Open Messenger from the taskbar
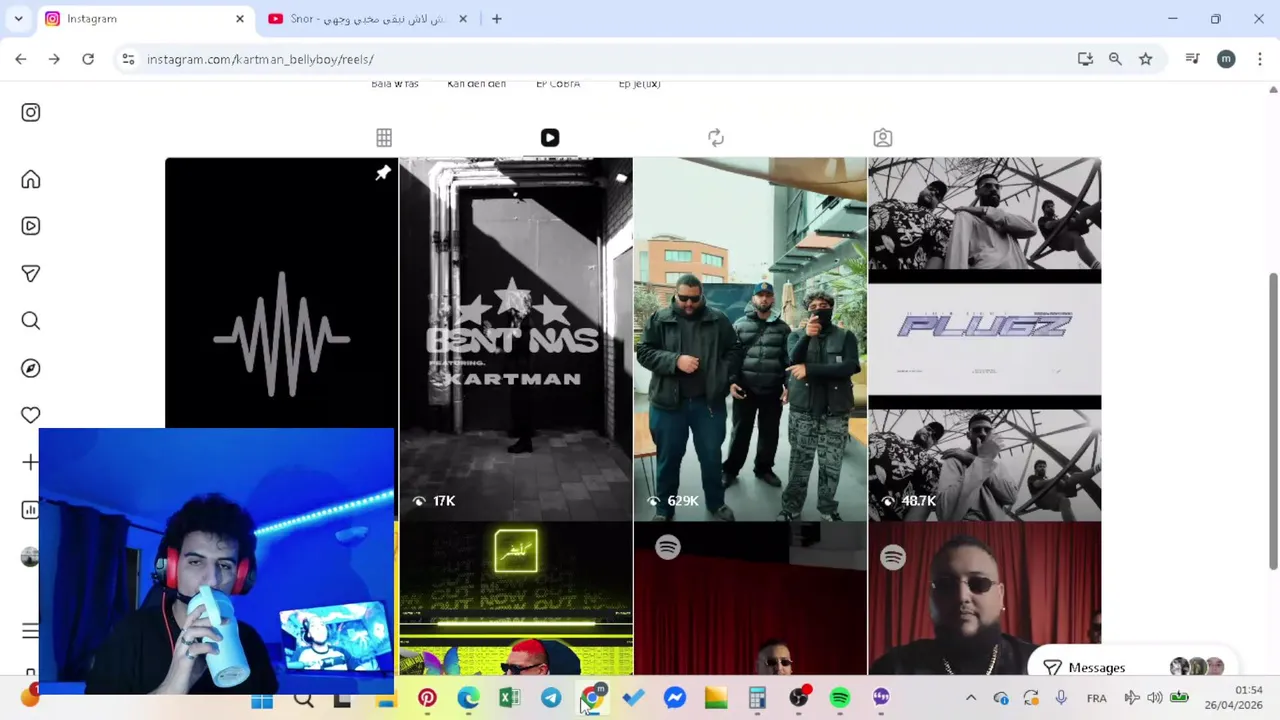The width and height of the screenshot is (1280, 720). tap(675, 698)
